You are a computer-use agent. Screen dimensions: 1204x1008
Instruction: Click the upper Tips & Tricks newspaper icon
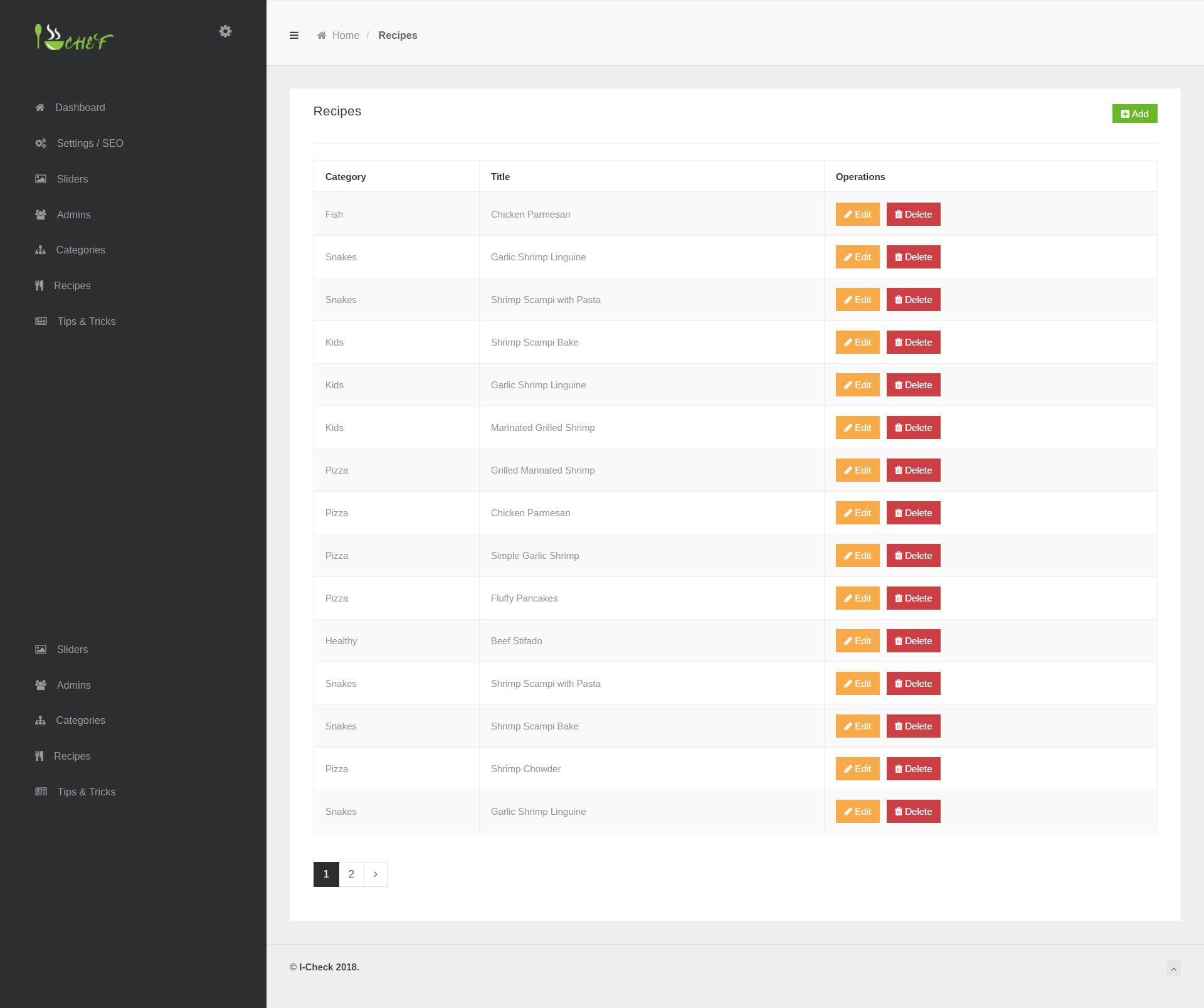click(41, 321)
